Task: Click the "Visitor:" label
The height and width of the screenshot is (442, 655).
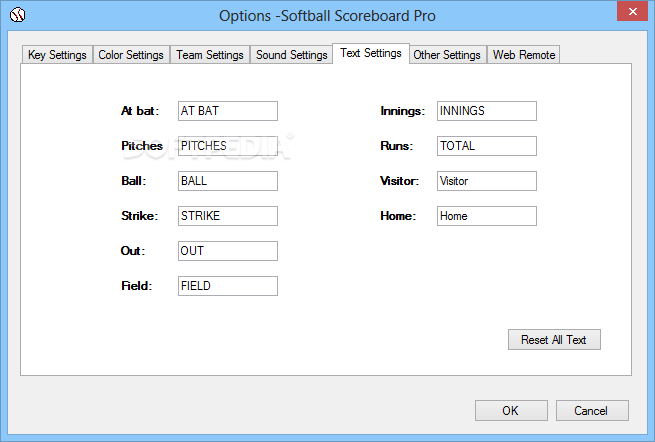Action: pos(399,181)
